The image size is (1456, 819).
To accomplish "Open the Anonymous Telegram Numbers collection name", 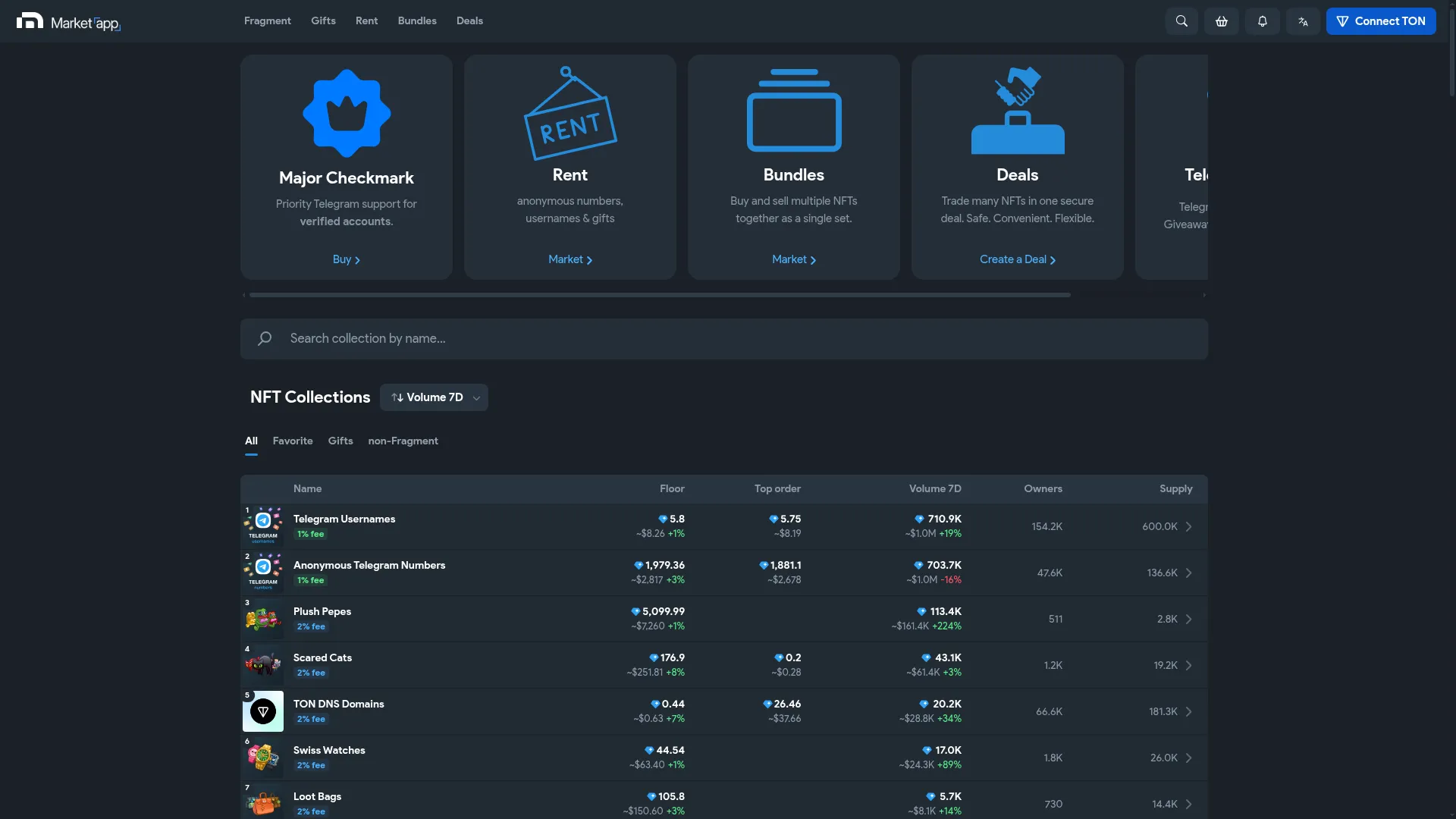I will tap(369, 566).
